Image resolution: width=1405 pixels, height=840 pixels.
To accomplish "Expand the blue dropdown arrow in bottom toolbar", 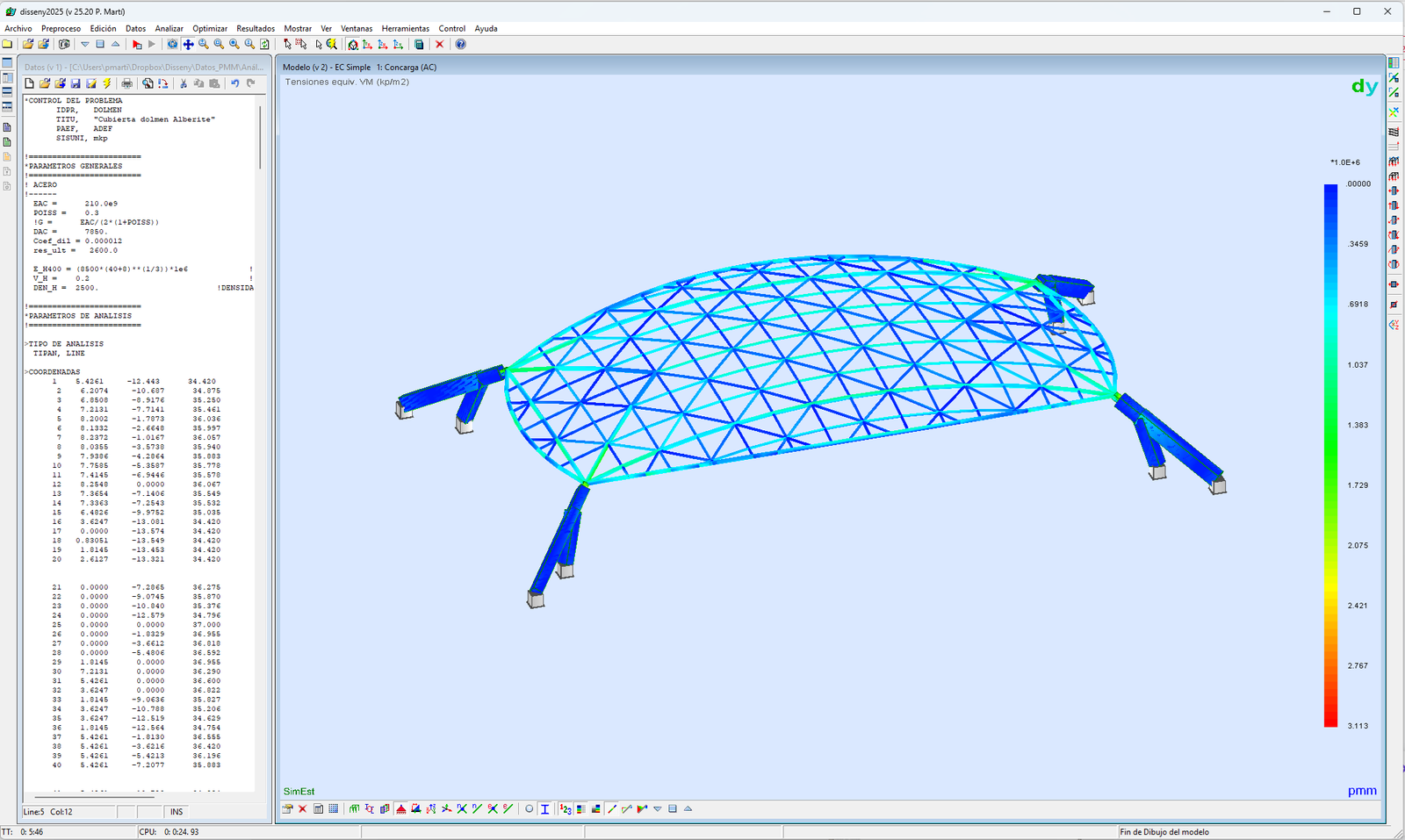I will (x=656, y=809).
